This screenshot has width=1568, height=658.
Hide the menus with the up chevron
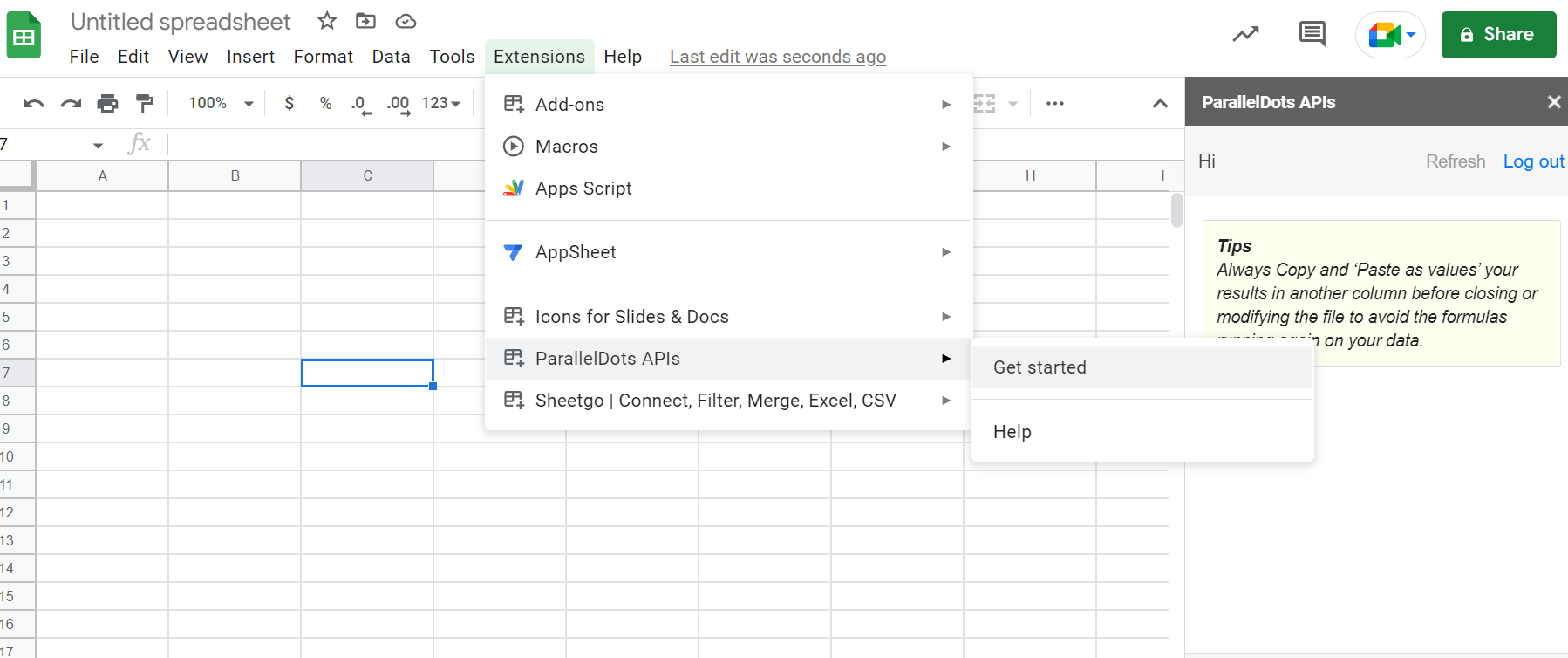coord(1160,103)
